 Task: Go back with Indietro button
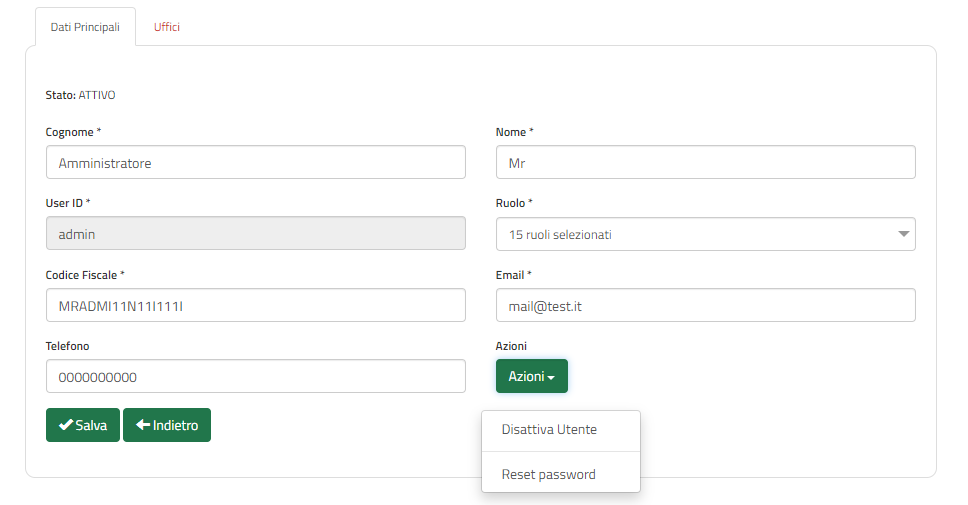[167, 425]
